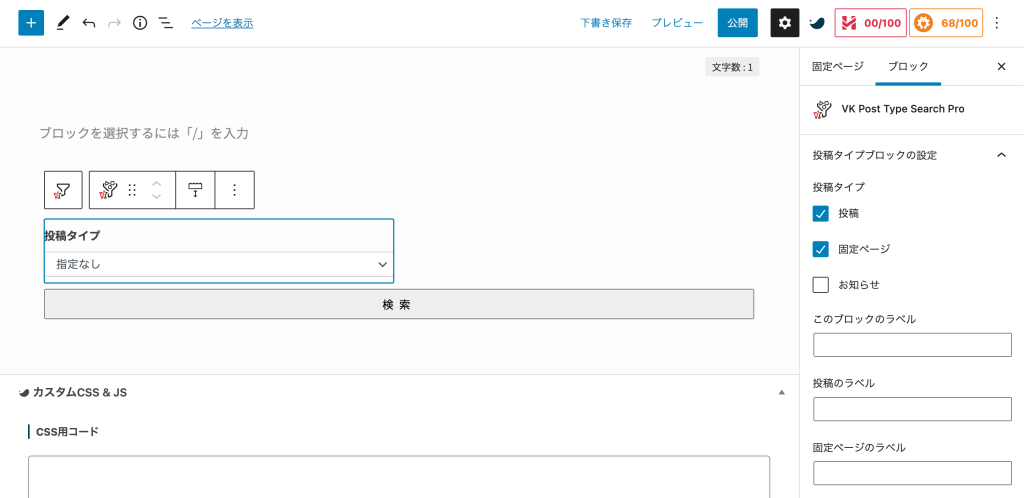
Task: Toggle the settings gear sidebar
Action: click(x=785, y=23)
